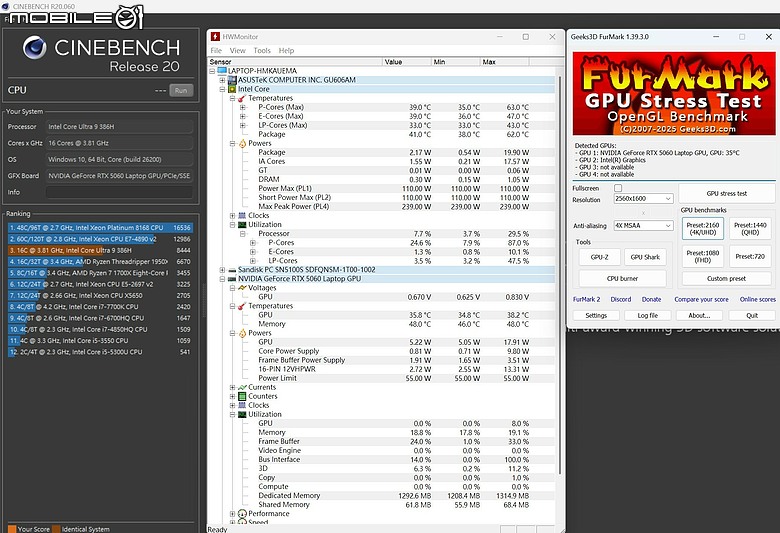The image size is (780, 533).
Task: Click the FurMark About... button
Action: [699, 316]
